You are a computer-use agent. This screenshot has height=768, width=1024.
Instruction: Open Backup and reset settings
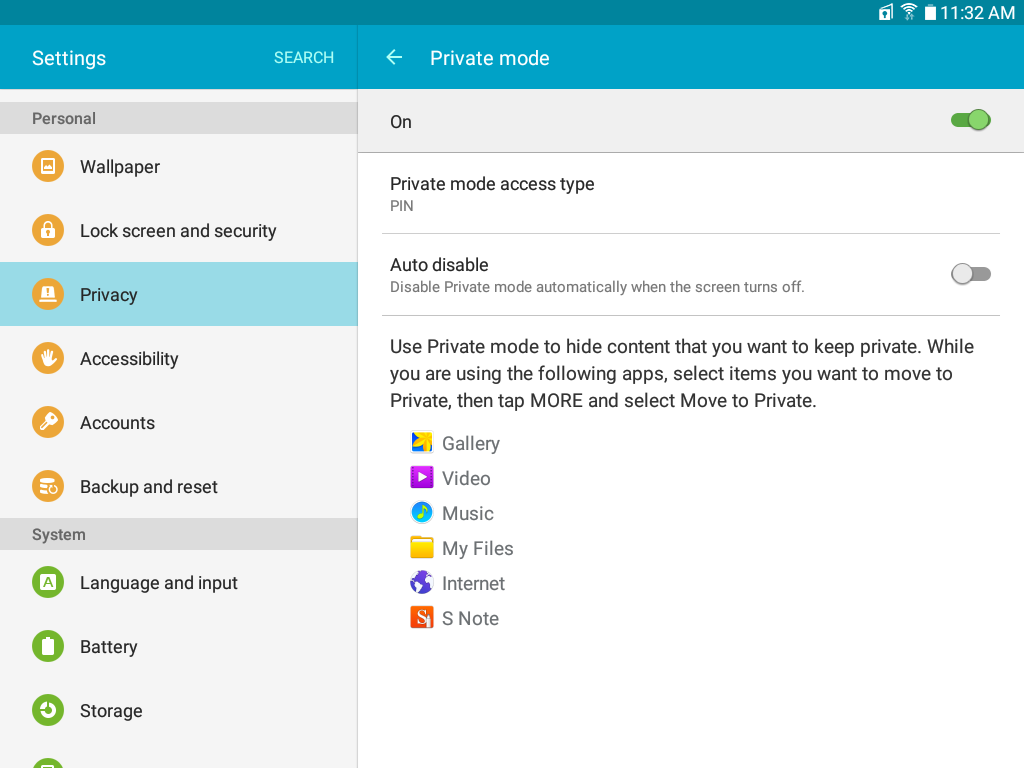tap(179, 486)
